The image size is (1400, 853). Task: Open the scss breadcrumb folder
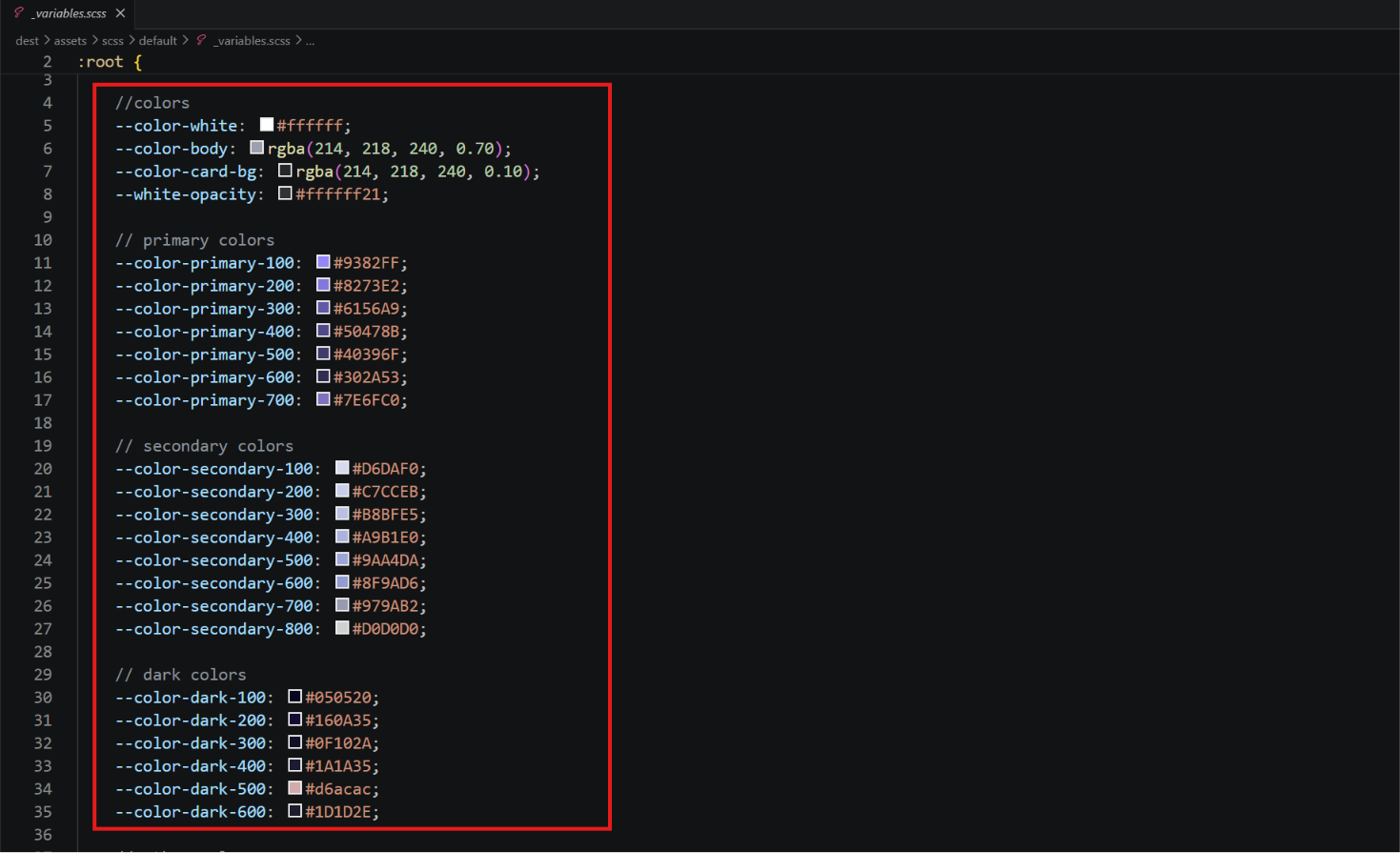coord(112,41)
